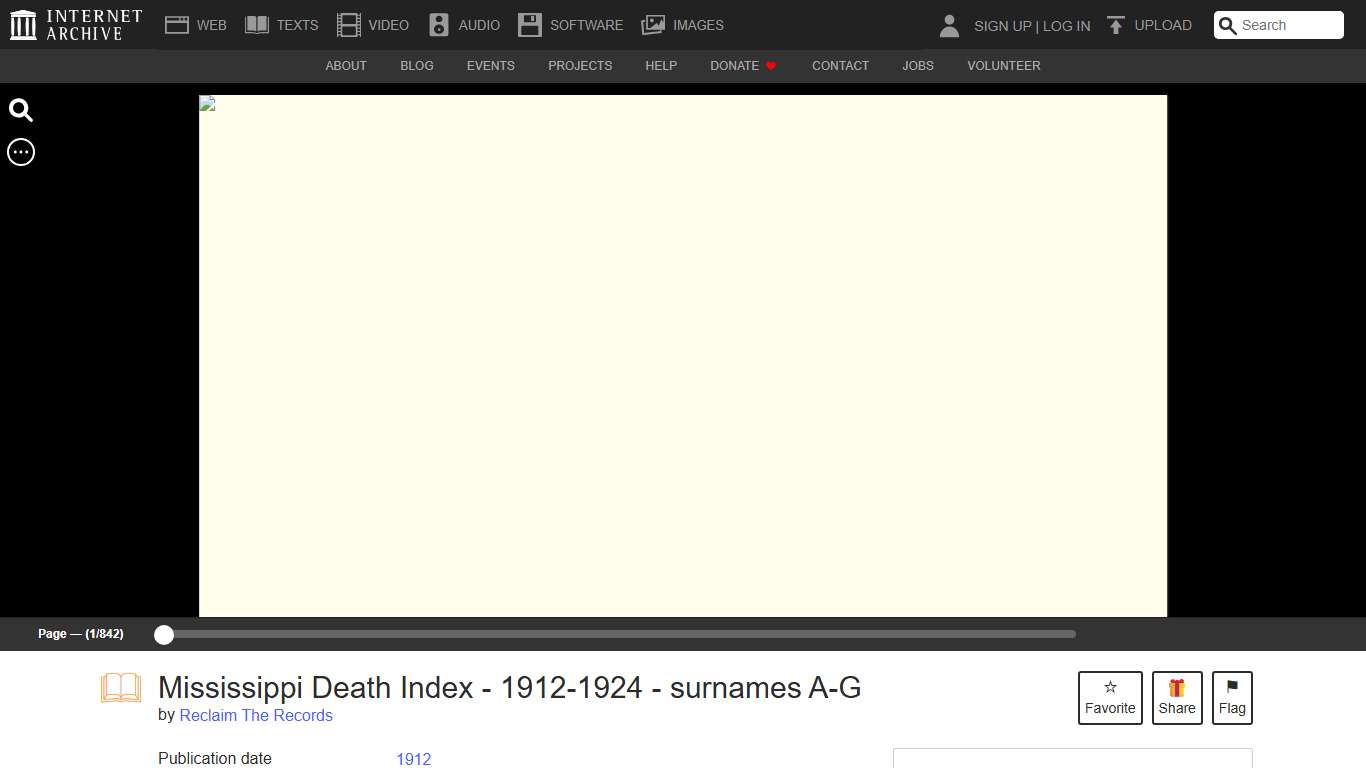Follow the Reclaim The Records link
Screen dimensions: 1366x768
coord(256,715)
